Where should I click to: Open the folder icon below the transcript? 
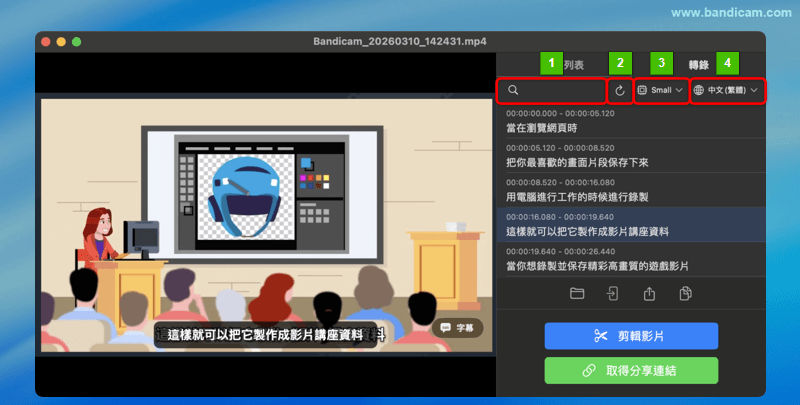(577, 293)
